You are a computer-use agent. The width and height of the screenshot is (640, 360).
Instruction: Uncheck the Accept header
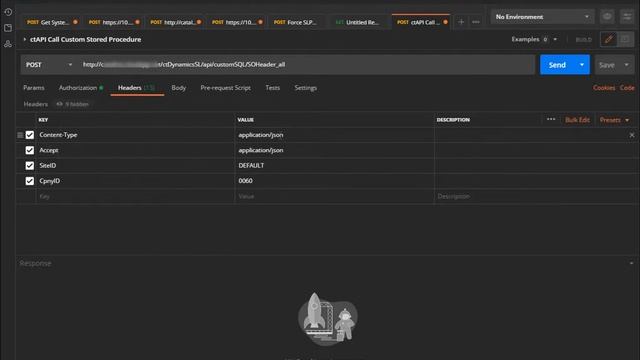[x=30, y=150]
